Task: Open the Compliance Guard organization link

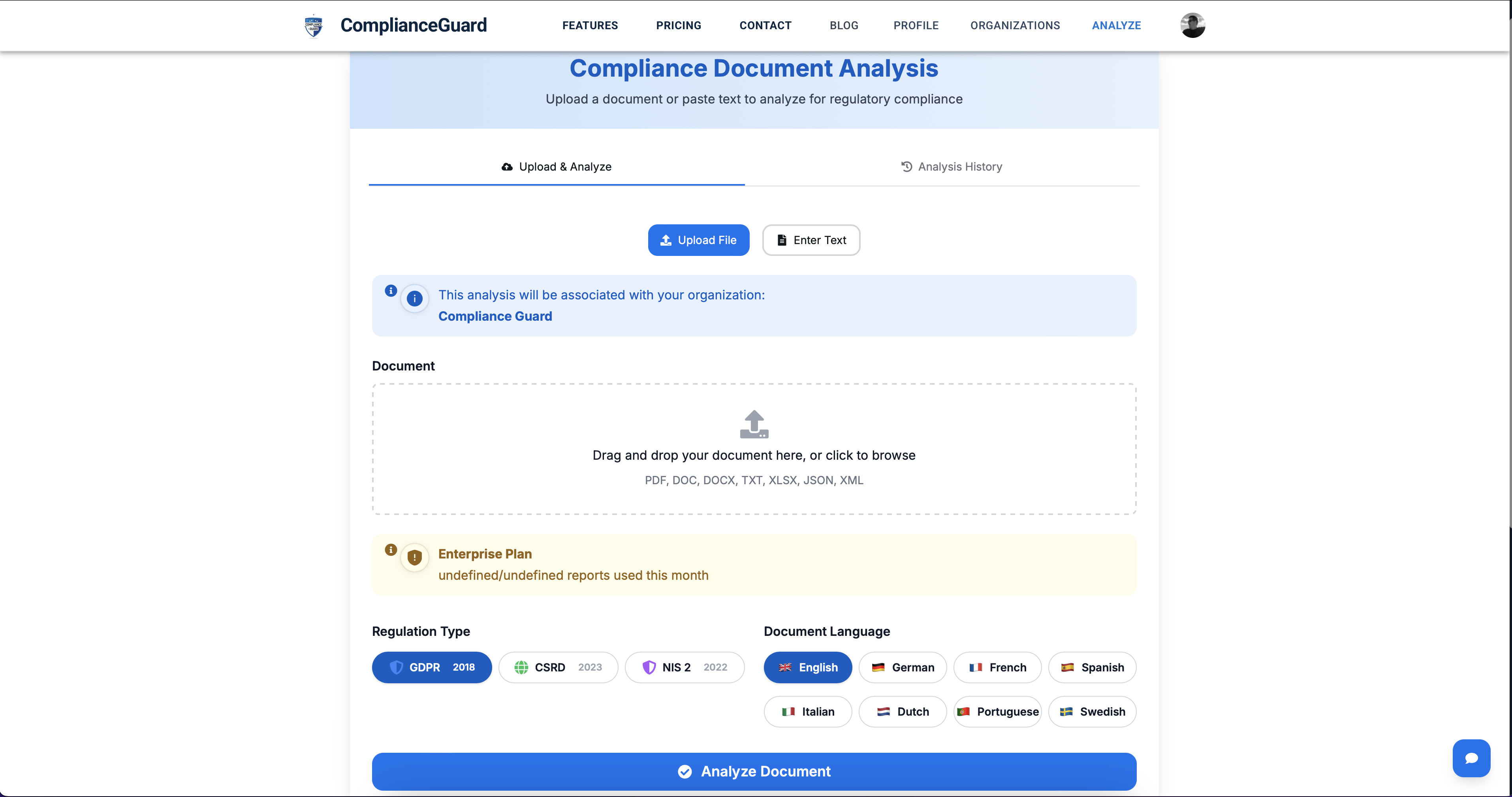Action: pyautogui.click(x=495, y=316)
